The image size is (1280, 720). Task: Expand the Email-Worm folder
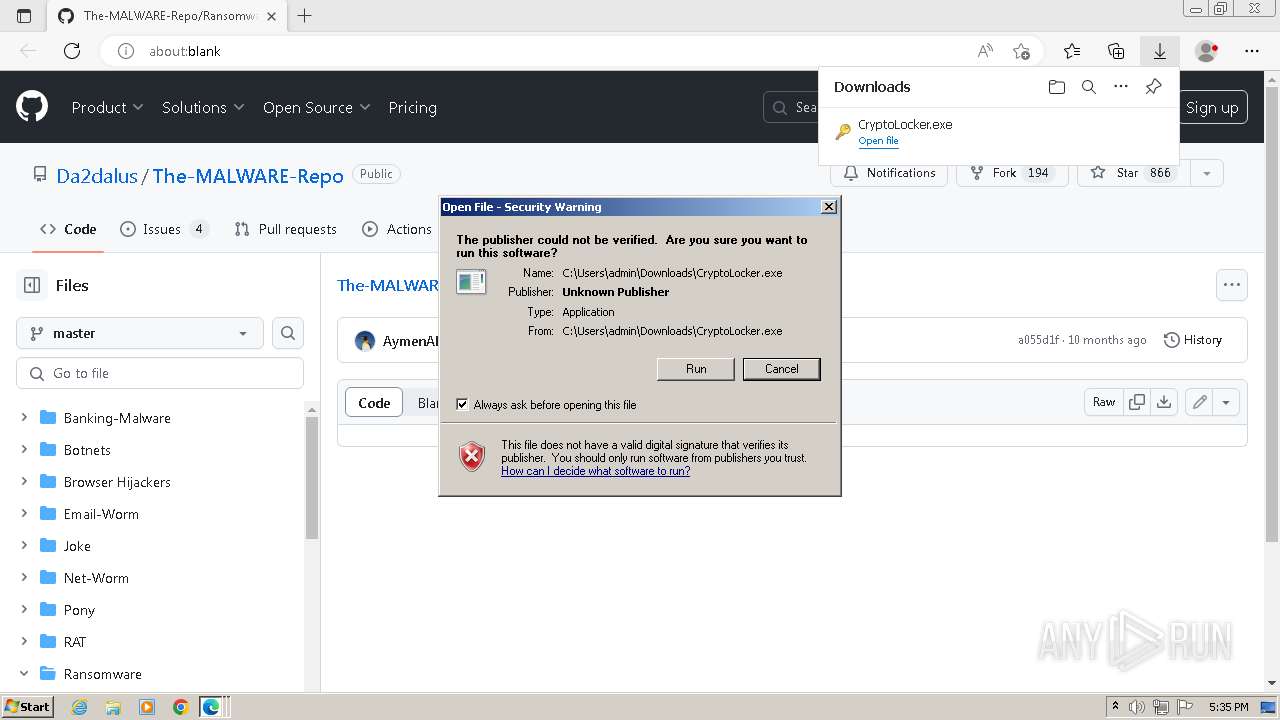click(x=24, y=514)
